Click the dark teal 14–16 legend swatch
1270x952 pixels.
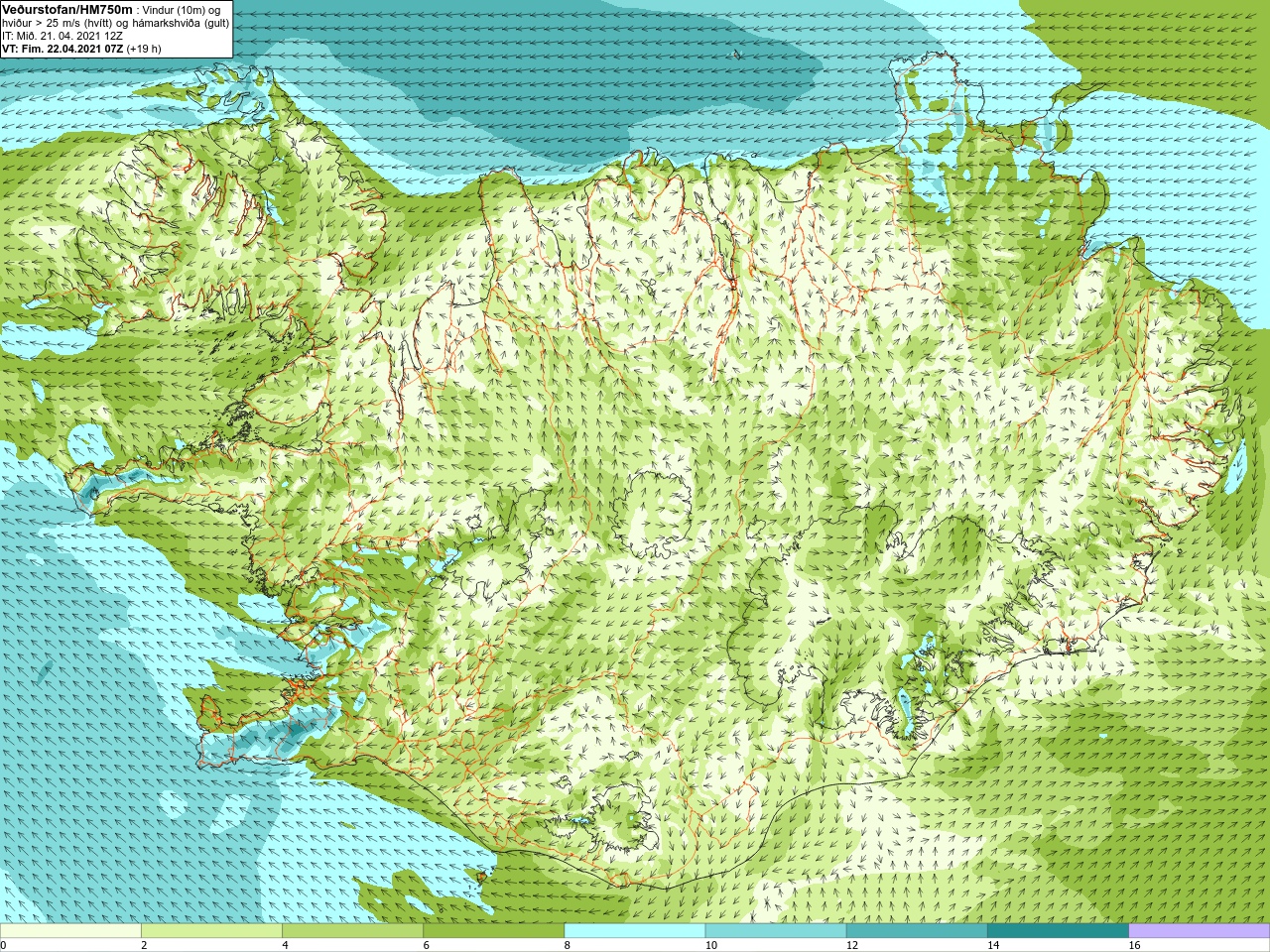[x=1058, y=931]
